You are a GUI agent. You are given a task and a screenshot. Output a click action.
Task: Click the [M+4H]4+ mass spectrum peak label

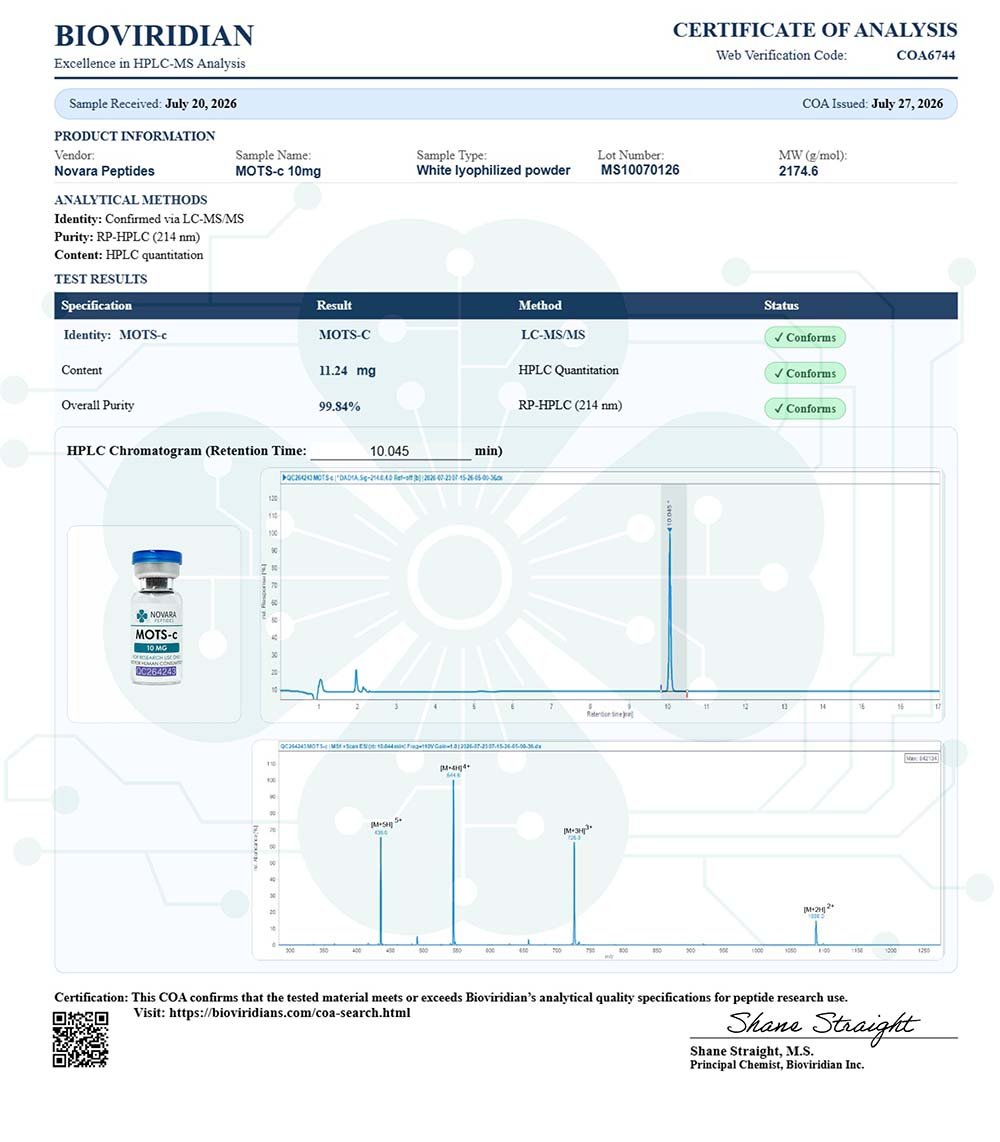(454, 768)
